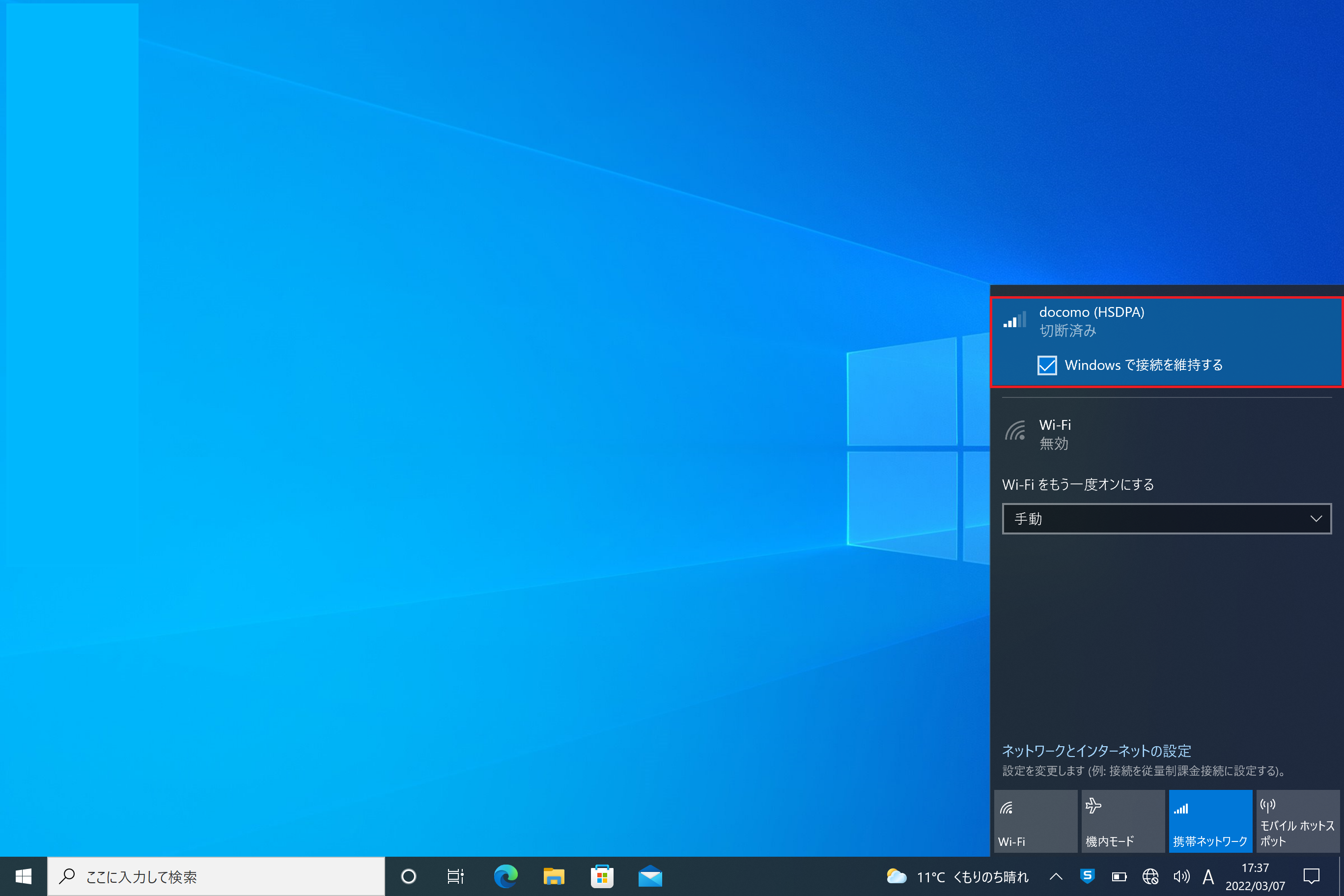
Task: Toggle the Wi-Fi quick action tile
Action: (1036, 822)
